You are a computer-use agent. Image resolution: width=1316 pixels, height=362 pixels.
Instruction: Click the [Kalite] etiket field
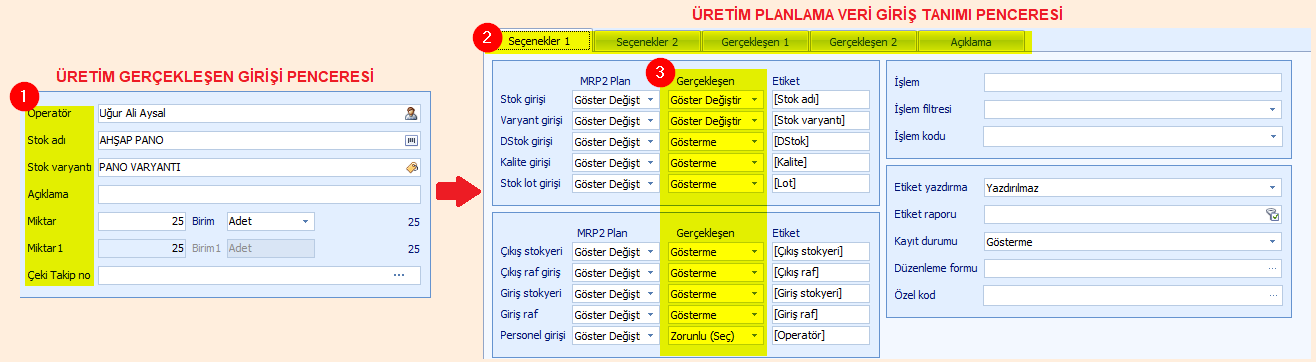[x=821, y=163]
